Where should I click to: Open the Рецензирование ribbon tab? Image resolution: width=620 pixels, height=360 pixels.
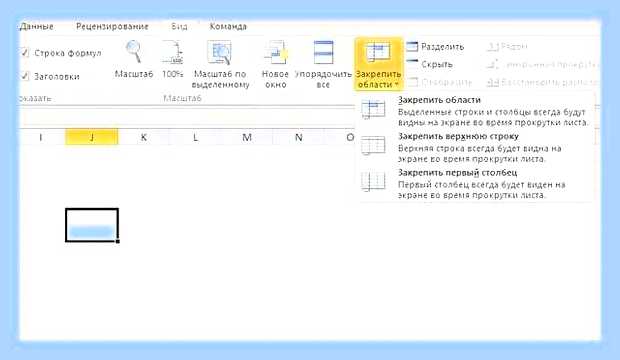112,27
